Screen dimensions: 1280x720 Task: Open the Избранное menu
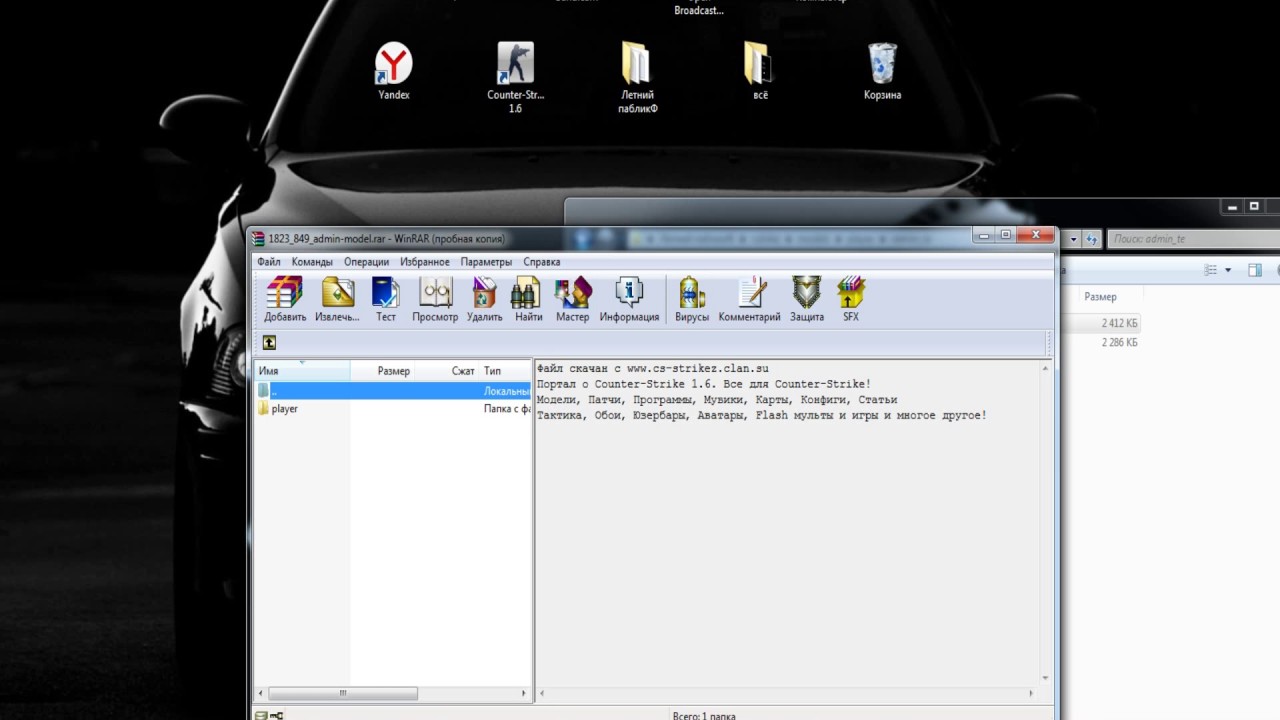[x=425, y=262]
